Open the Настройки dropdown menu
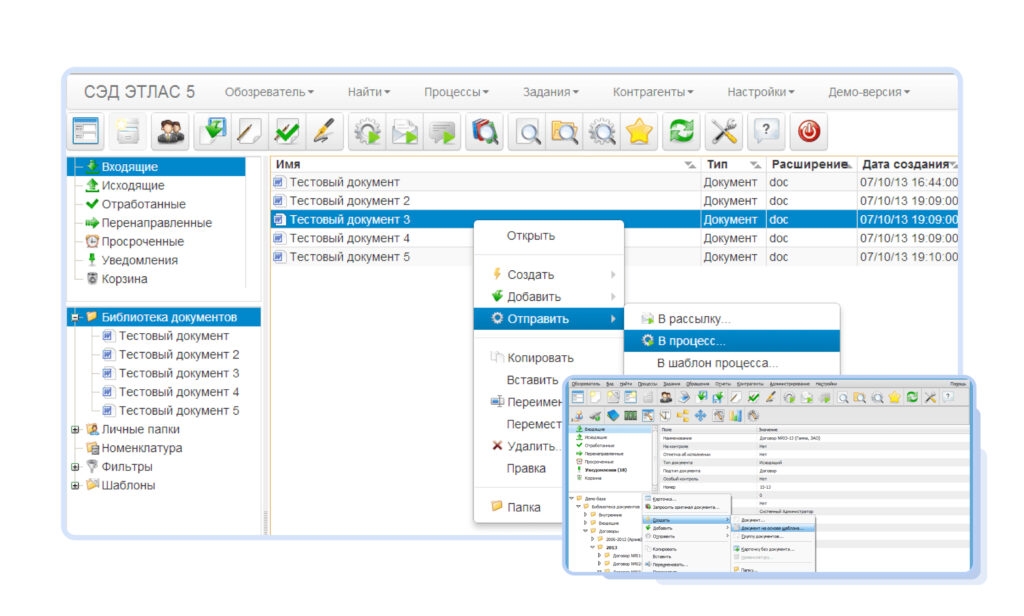Screen dimensions: 1024x616 [760, 92]
